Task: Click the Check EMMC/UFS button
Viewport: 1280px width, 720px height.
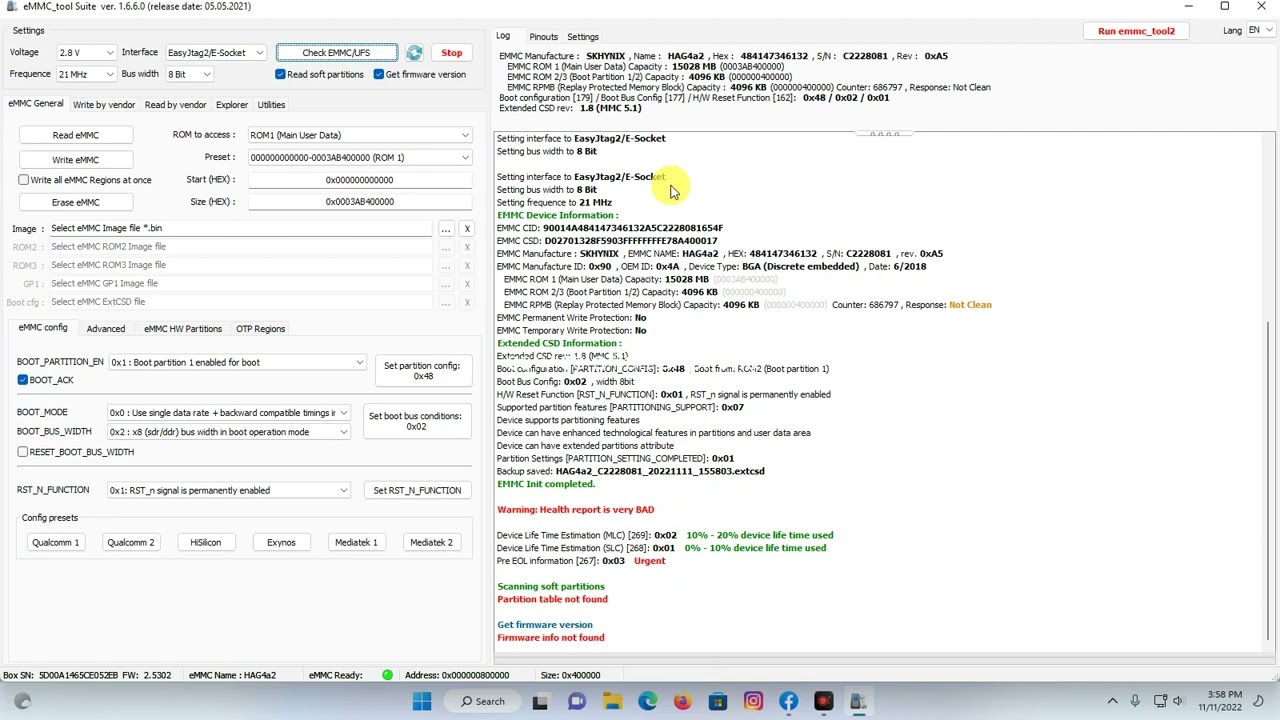Action: point(336,53)
